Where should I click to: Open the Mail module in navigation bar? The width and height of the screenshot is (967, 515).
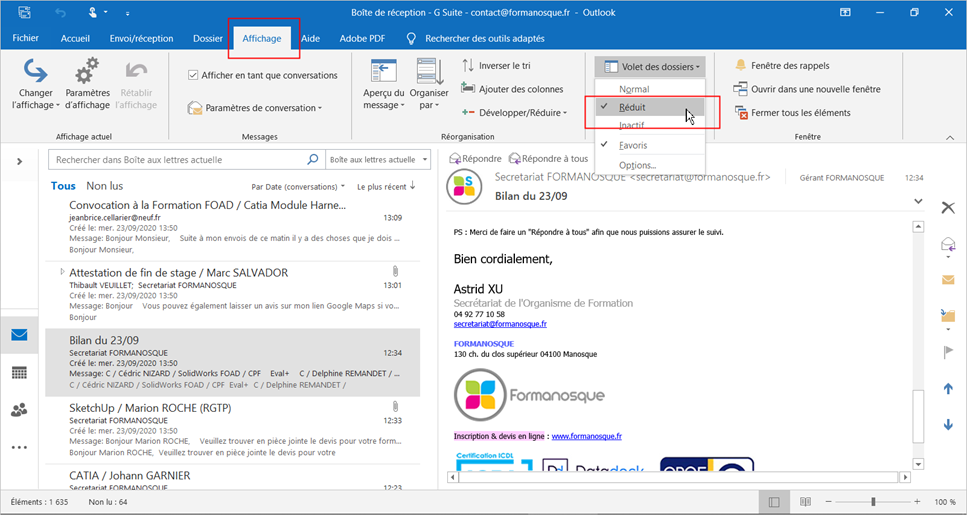pyautogui.click(x=19, y=335)
